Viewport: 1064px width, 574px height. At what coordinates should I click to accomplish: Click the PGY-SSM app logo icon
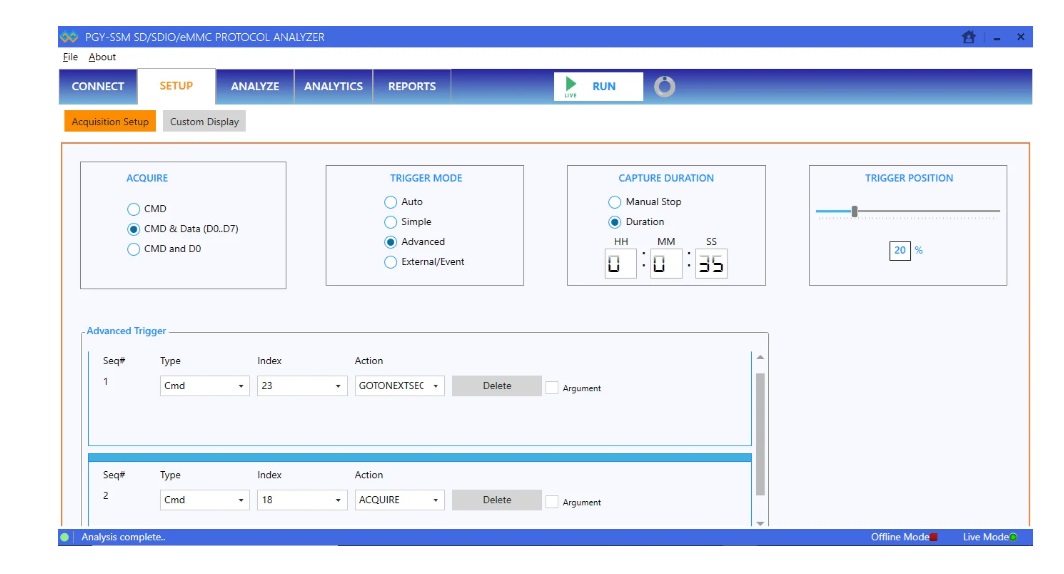click(69, 37)
